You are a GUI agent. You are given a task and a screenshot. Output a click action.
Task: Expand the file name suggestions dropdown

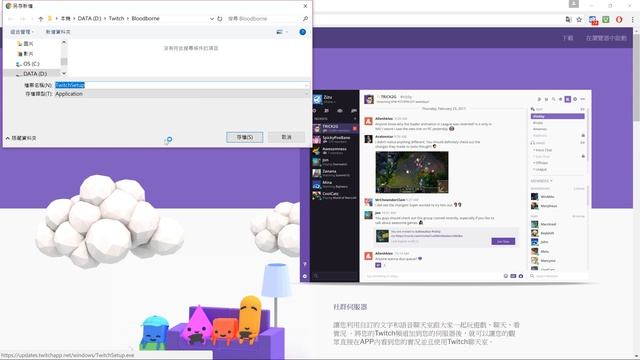[x=307, y=85]
